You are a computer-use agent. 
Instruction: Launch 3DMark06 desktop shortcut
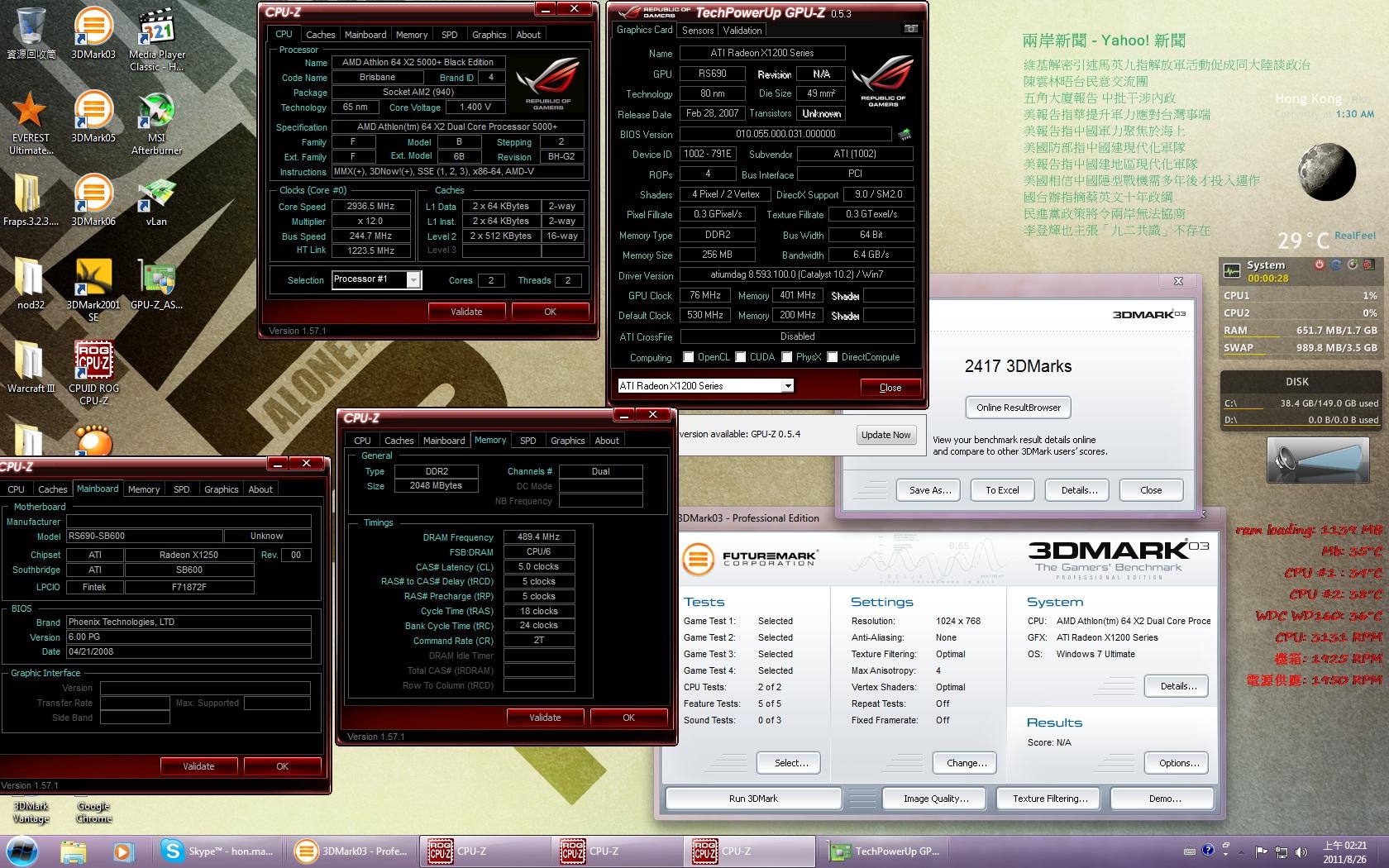93,200
